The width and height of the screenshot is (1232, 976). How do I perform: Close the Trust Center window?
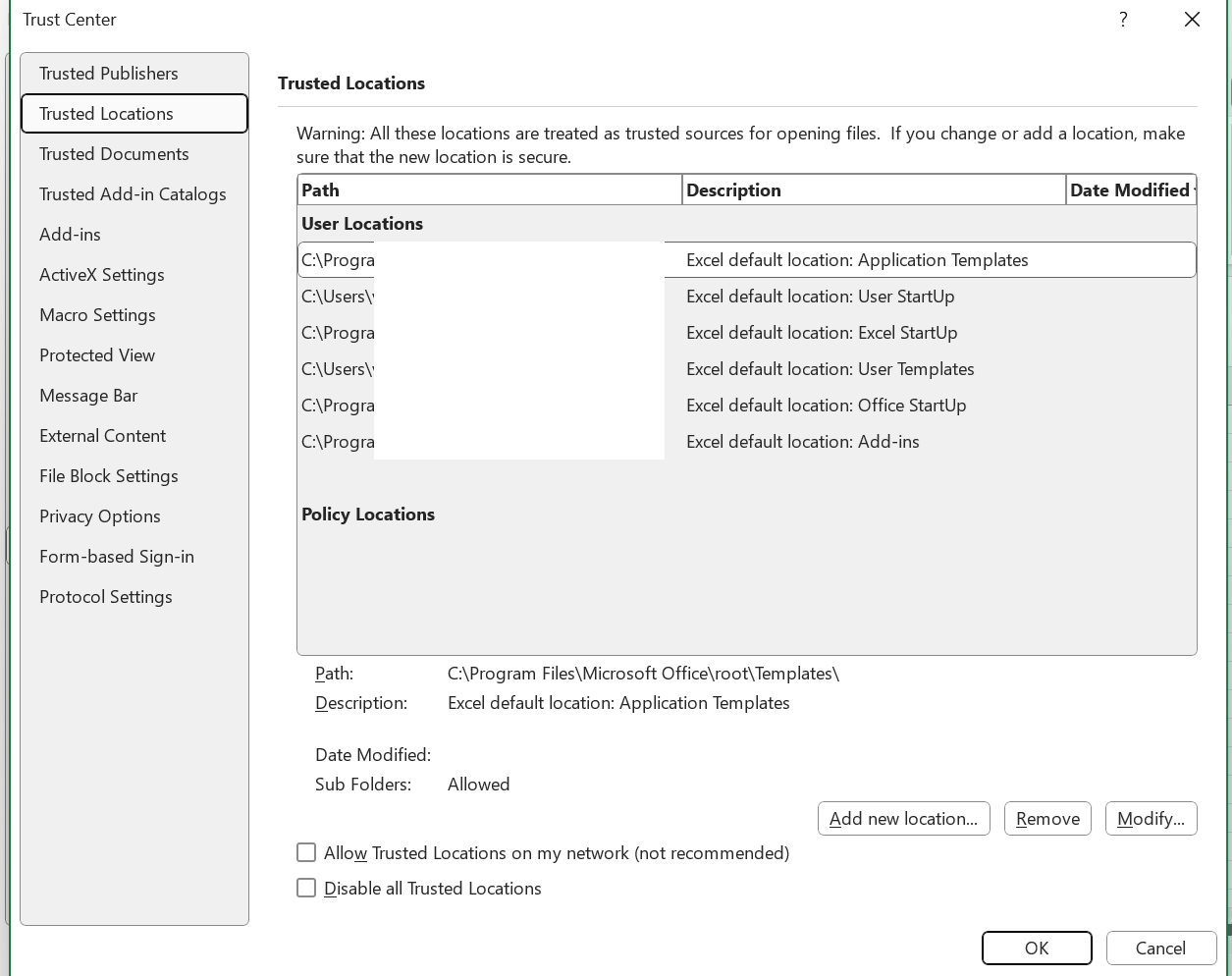pos(1192,20)
